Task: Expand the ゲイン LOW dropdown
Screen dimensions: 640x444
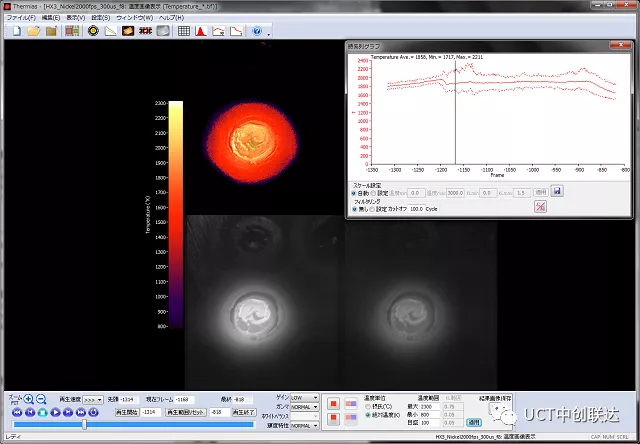Action: [x=304, y=398]
